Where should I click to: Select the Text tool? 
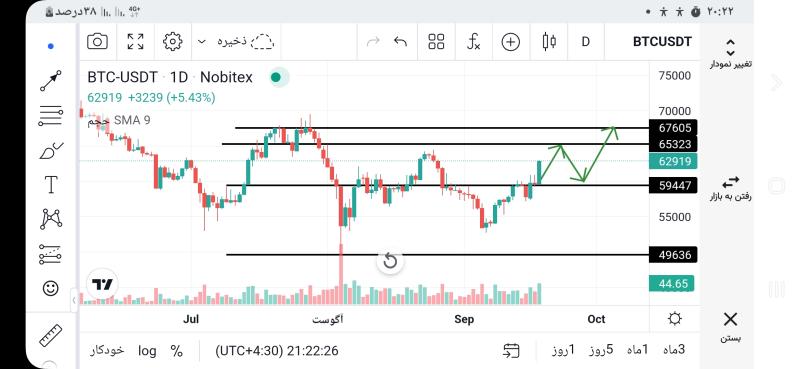(x=51, y=184)
